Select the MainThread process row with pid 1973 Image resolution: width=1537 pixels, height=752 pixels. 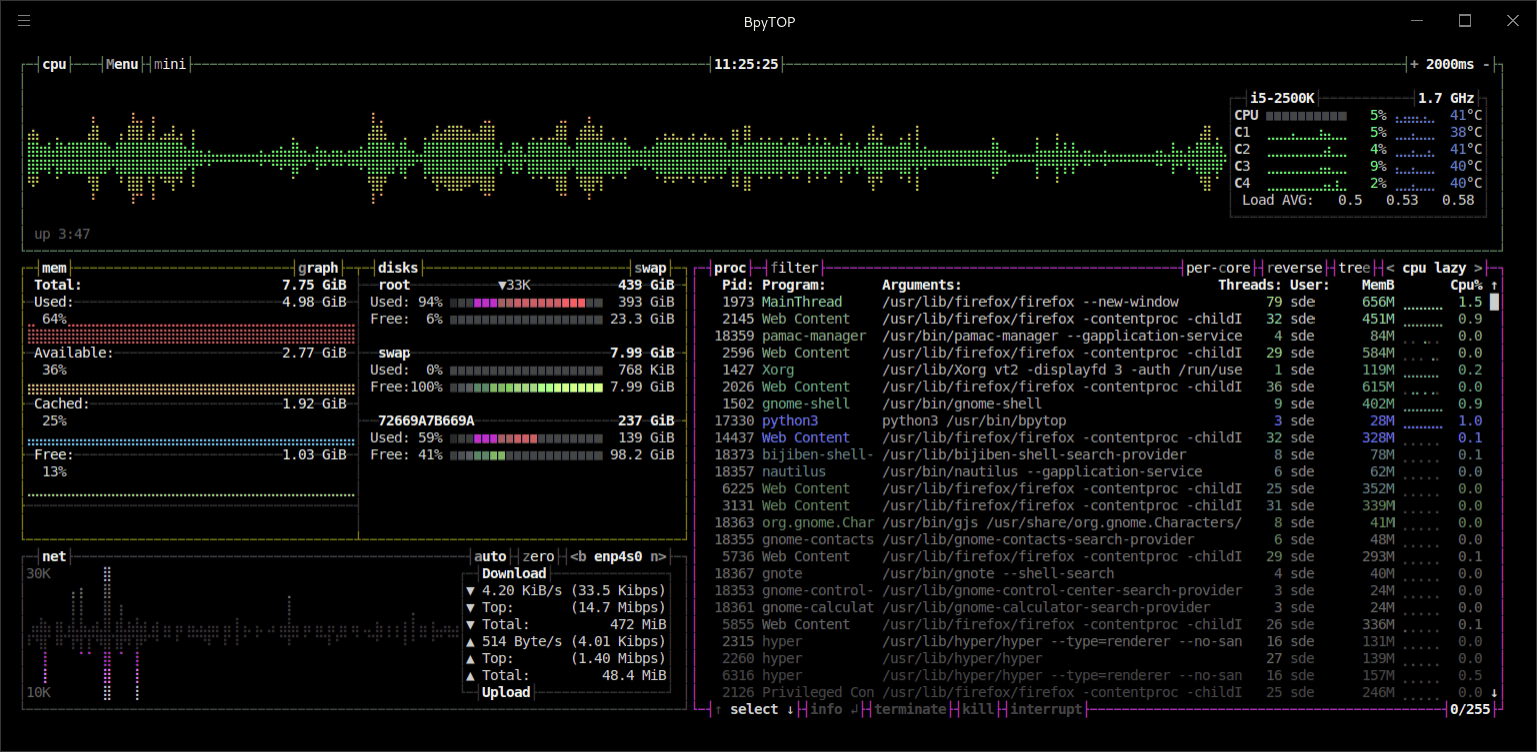click(x=1098, y=302)
